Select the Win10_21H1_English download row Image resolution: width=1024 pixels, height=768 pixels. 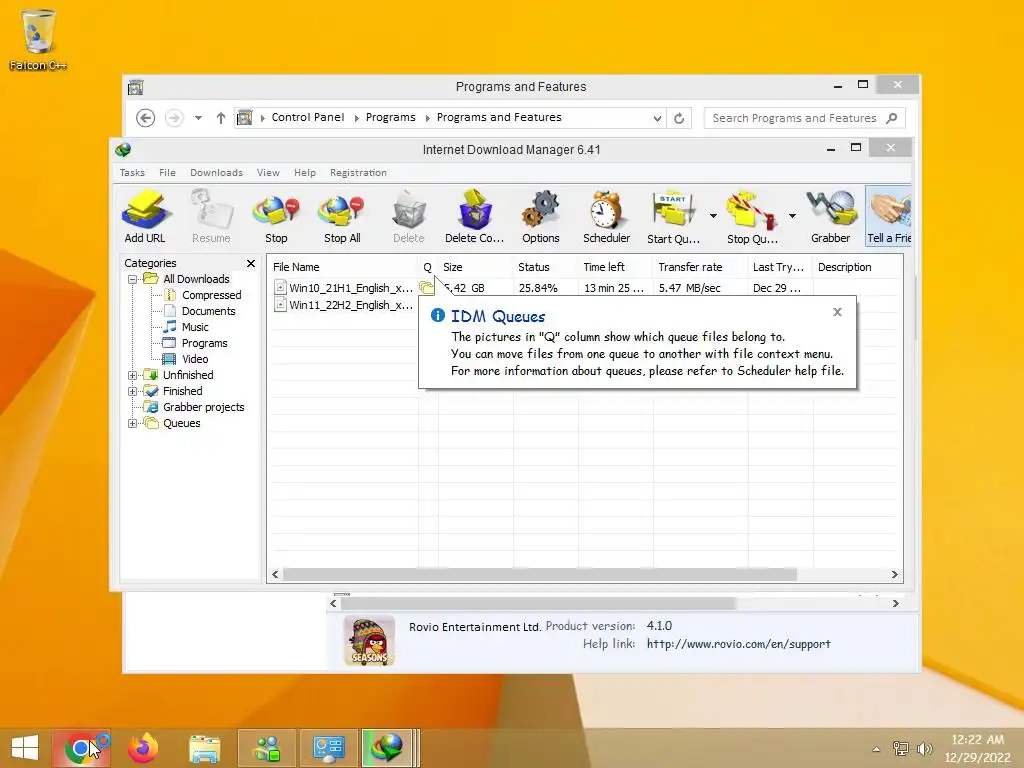click(x=584, y=288)
